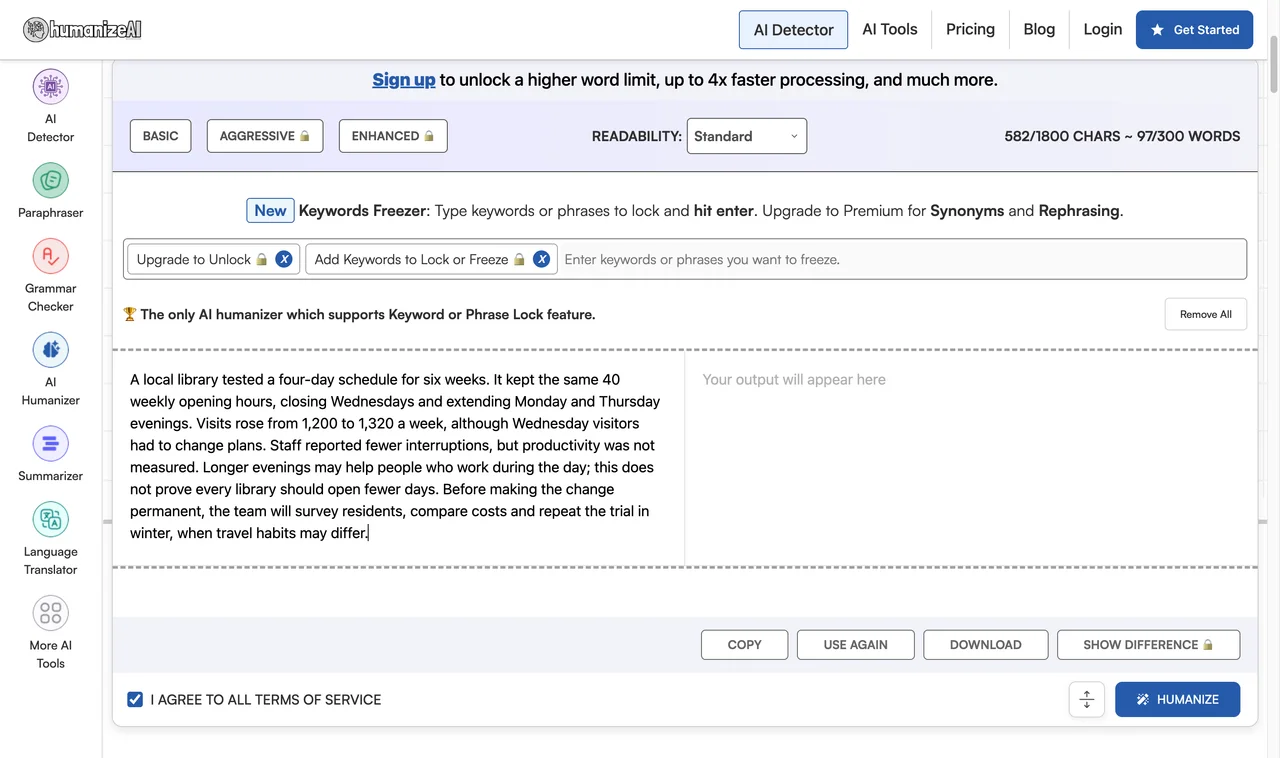Open the Grammar Checker sidebar icon
Viewport: 1280px width, 758px height.
pyautogui.click(x=50, y=256)
